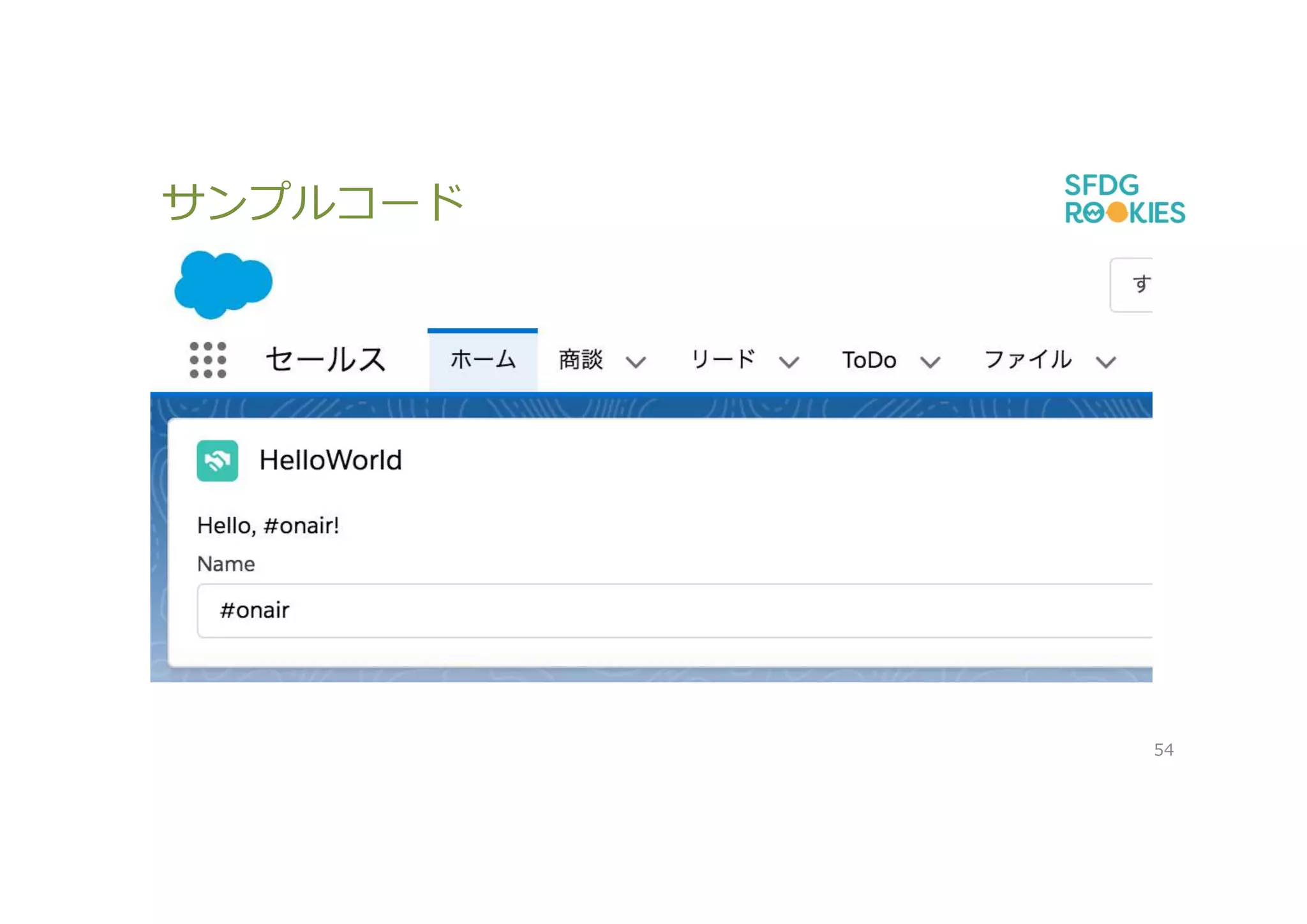This screenshot has height=924, width=1307.
Task: Click the Salesforce cloud logo
Action: click(223, 285)
